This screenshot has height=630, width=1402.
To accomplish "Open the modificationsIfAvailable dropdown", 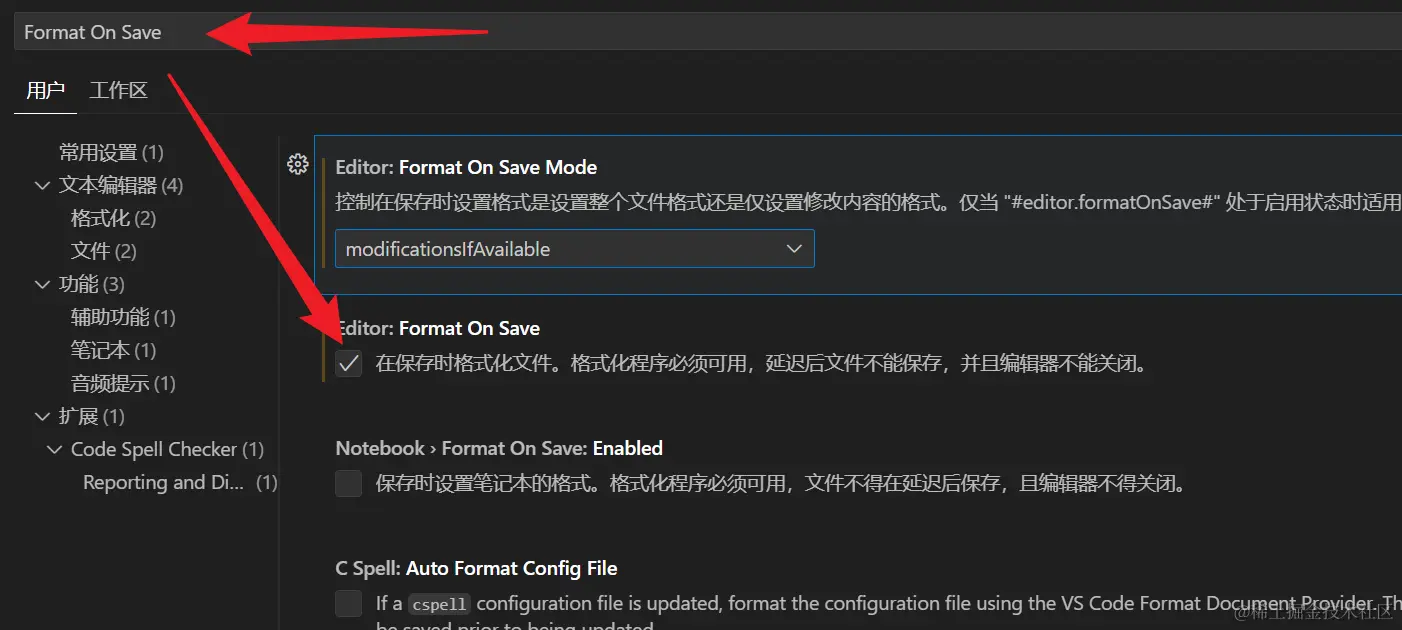I will [x=574, y=249].
